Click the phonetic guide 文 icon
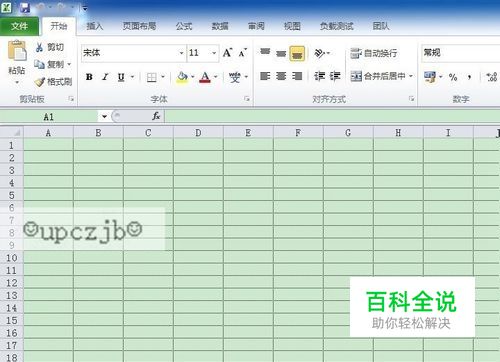The width and height of the screenshot is (500, 362). 234,77
